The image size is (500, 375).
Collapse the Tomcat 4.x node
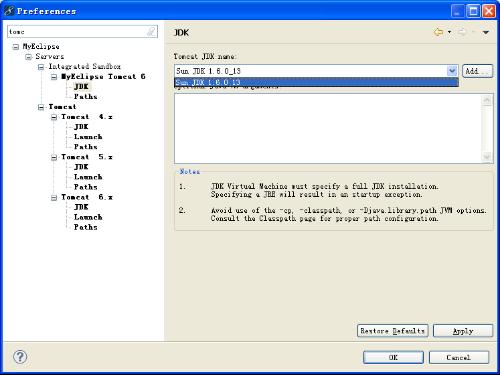[x=54, y=117]
